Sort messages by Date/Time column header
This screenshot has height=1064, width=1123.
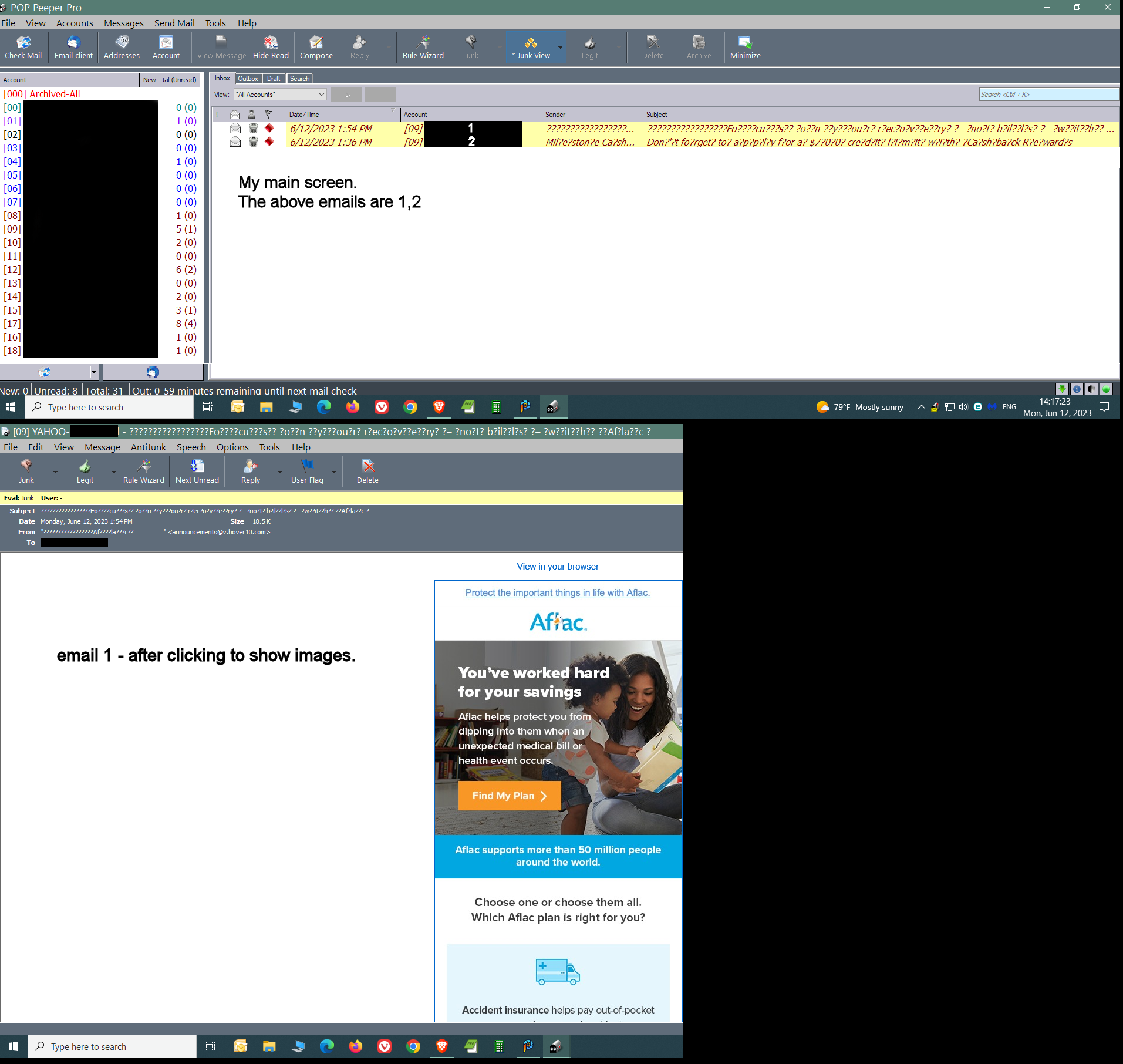342,115
